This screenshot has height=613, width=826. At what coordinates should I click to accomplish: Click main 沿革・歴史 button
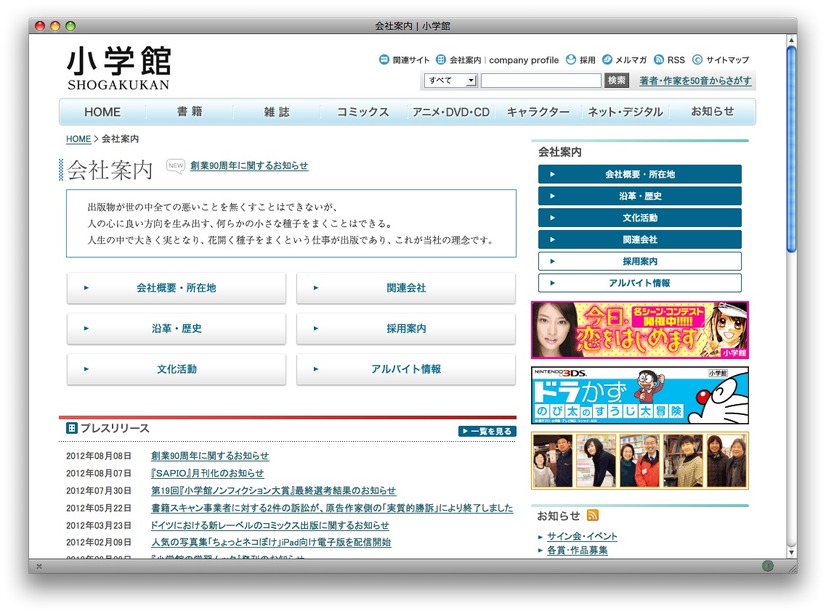click(x=176, y=328)
